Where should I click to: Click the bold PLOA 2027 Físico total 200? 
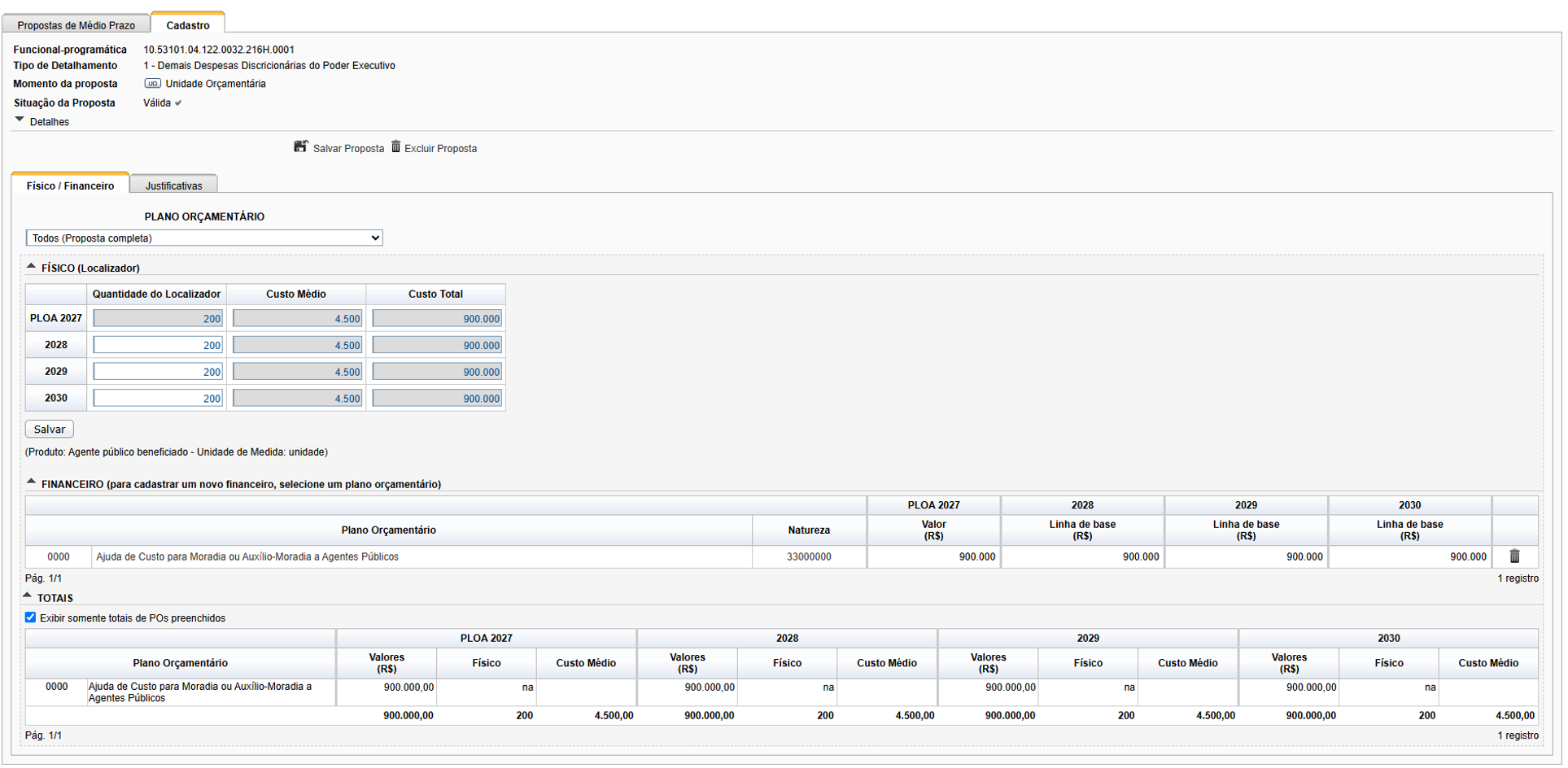[x=525, y=716]
